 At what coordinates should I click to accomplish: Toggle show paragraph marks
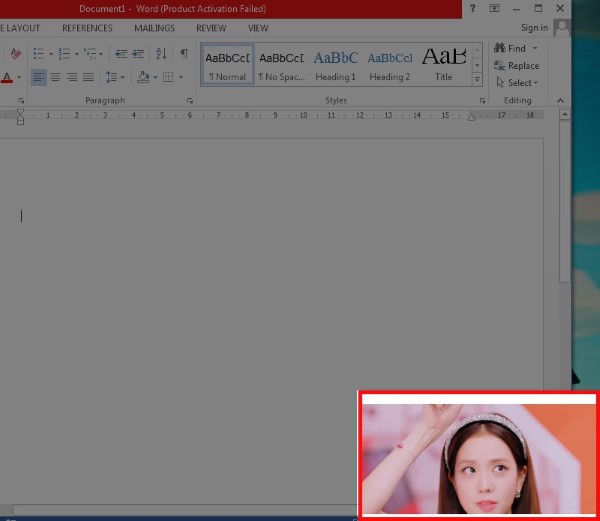tap(184, 53)
